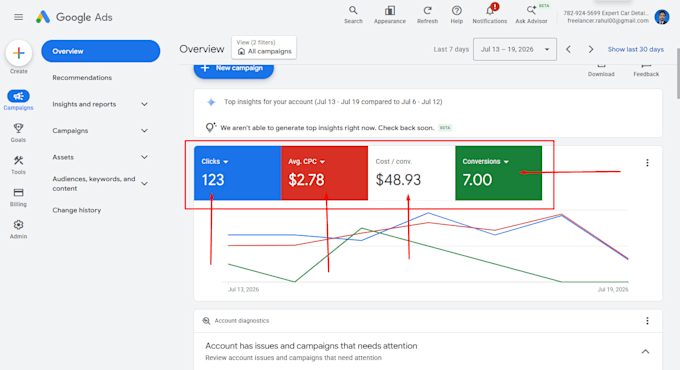Collapse the account issues section
The image size is (680, 370).
[x=645, y=351]
